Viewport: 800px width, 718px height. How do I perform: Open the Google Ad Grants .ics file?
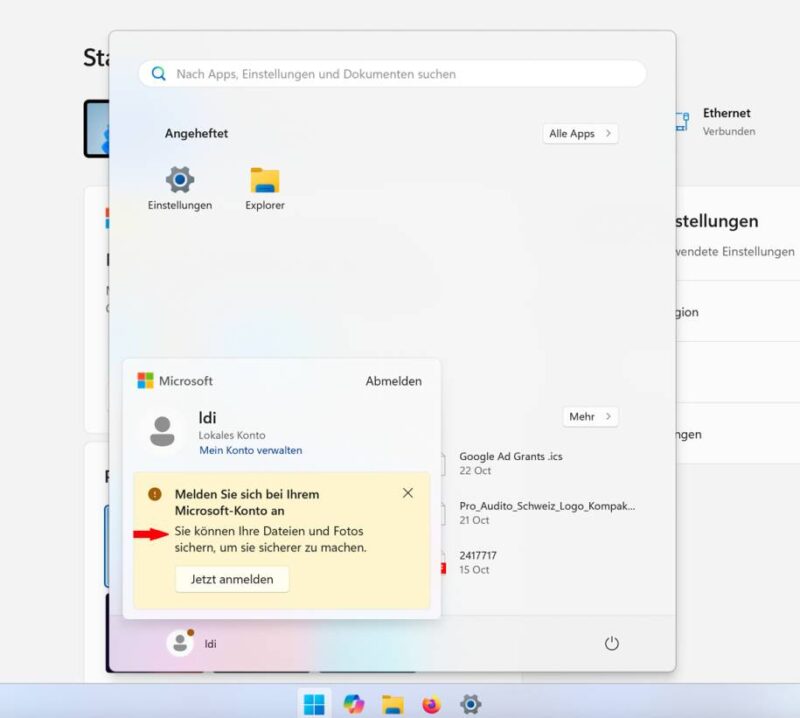[x=510, y=462]
